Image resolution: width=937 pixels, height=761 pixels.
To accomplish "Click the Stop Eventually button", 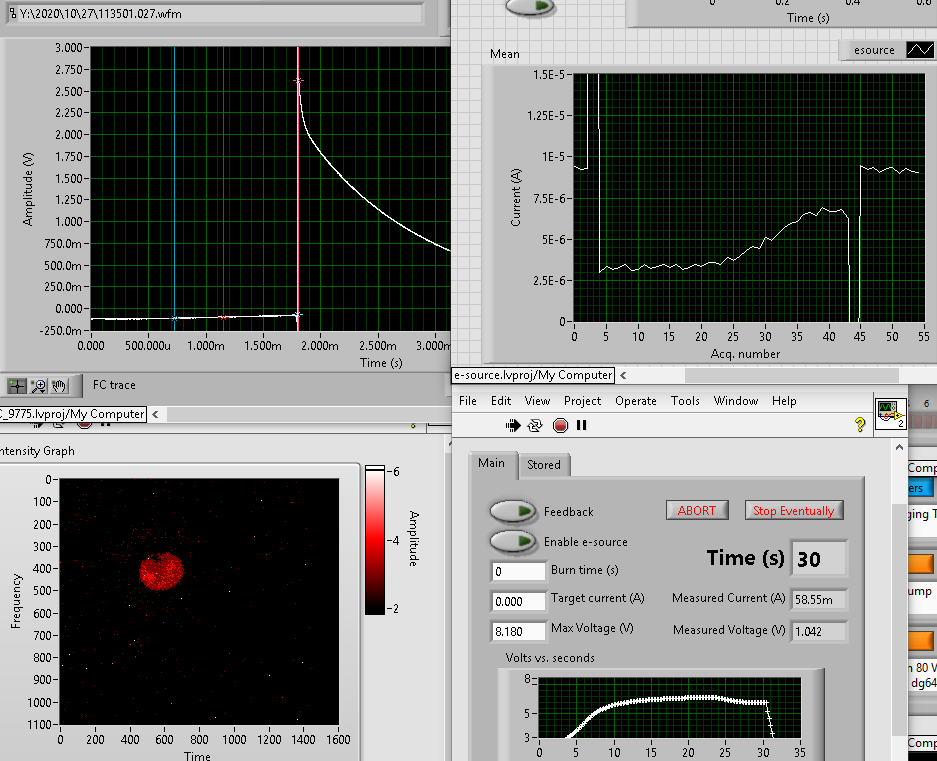I will (793, 510).
